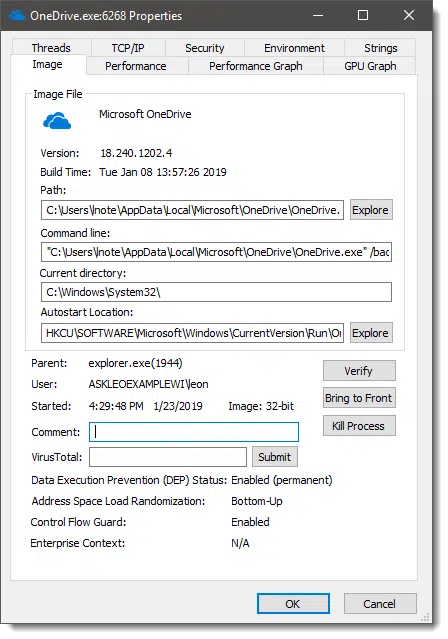
Task: Click the Kill Process button
Action: pos(359,426)
